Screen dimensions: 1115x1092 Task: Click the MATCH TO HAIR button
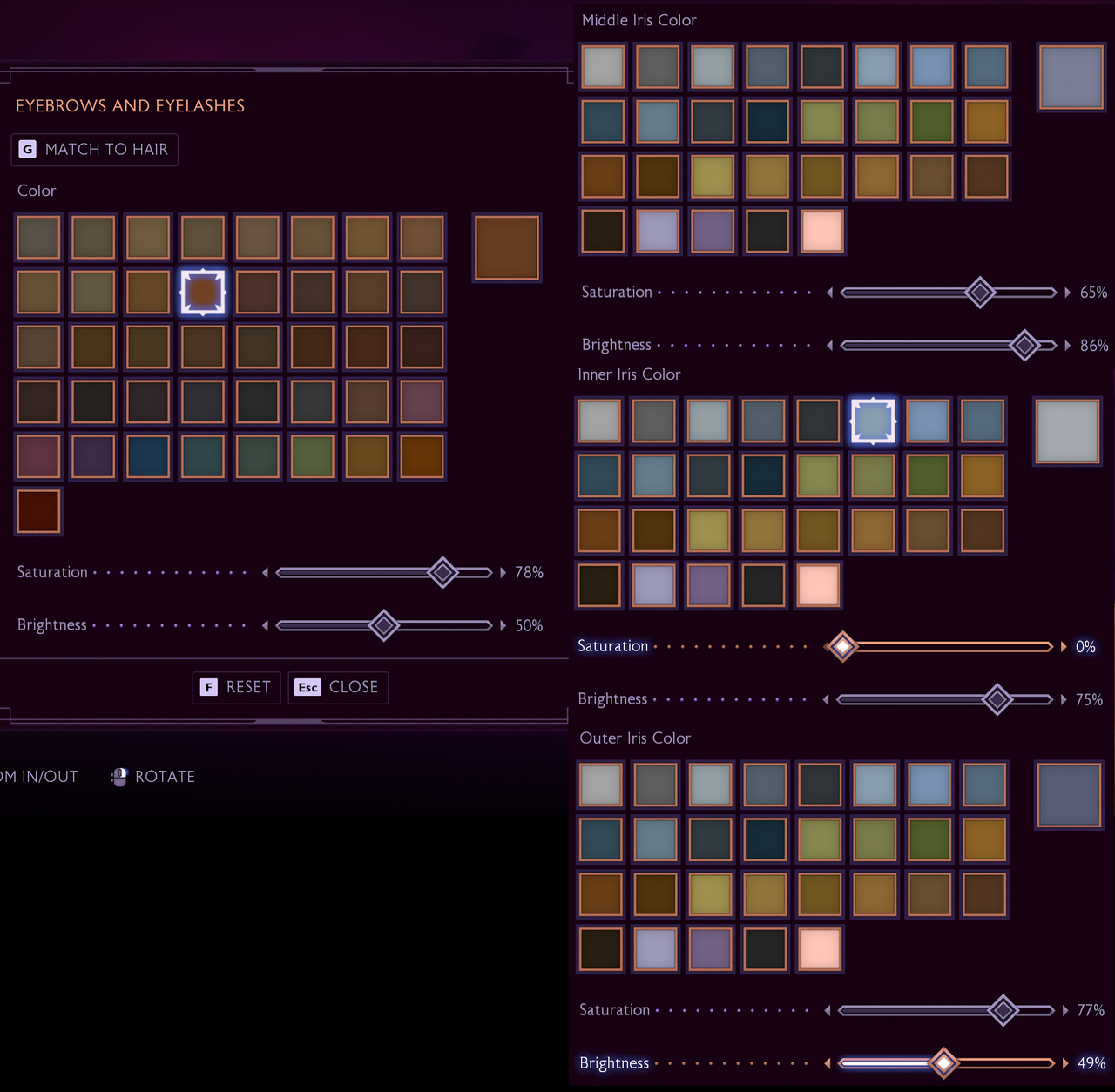(x=94, y=150)
